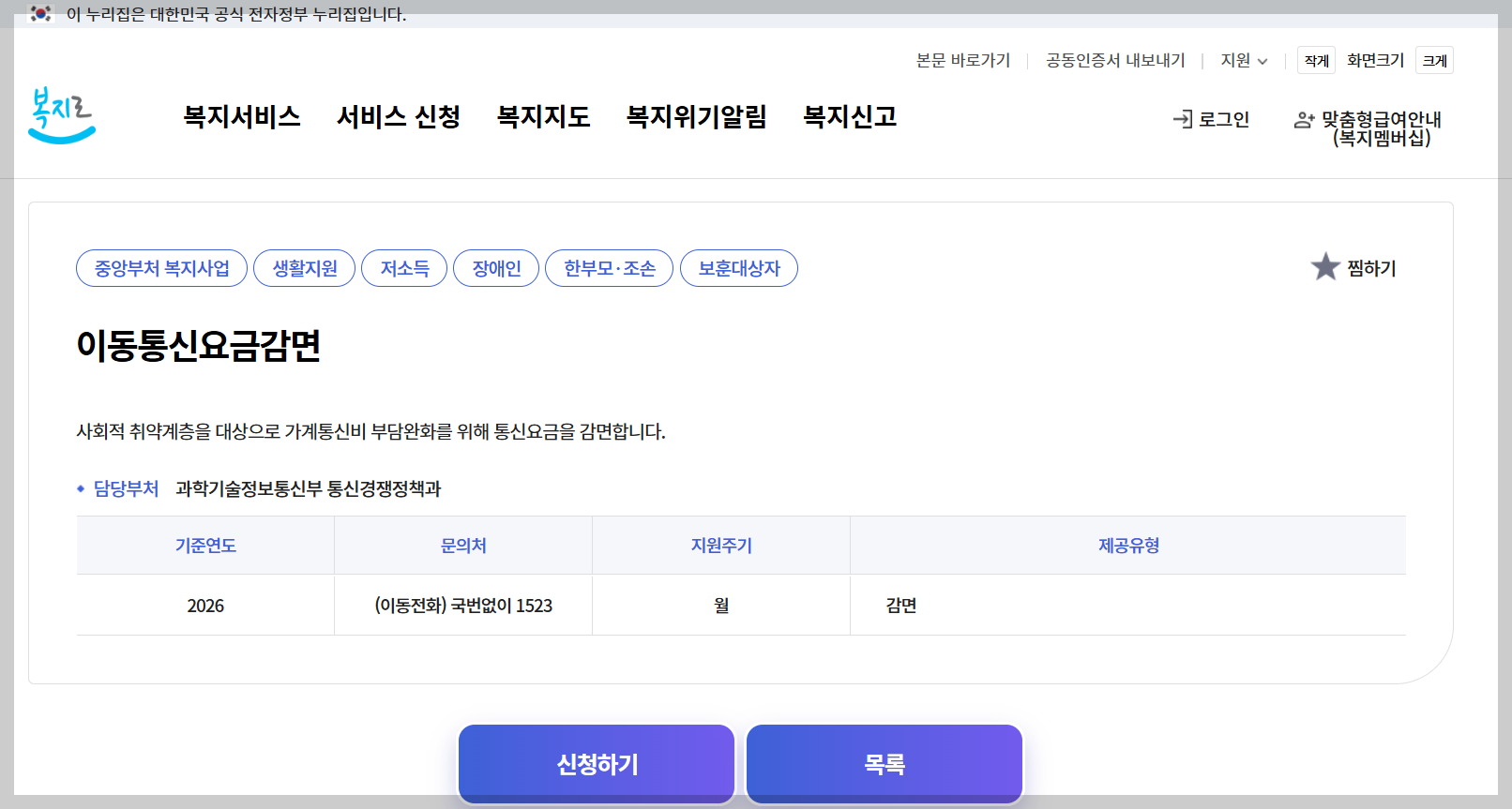Viewport: 1512px width, 809px height.
Task: Select the 생활지원 tag
Action: point(305,268)
